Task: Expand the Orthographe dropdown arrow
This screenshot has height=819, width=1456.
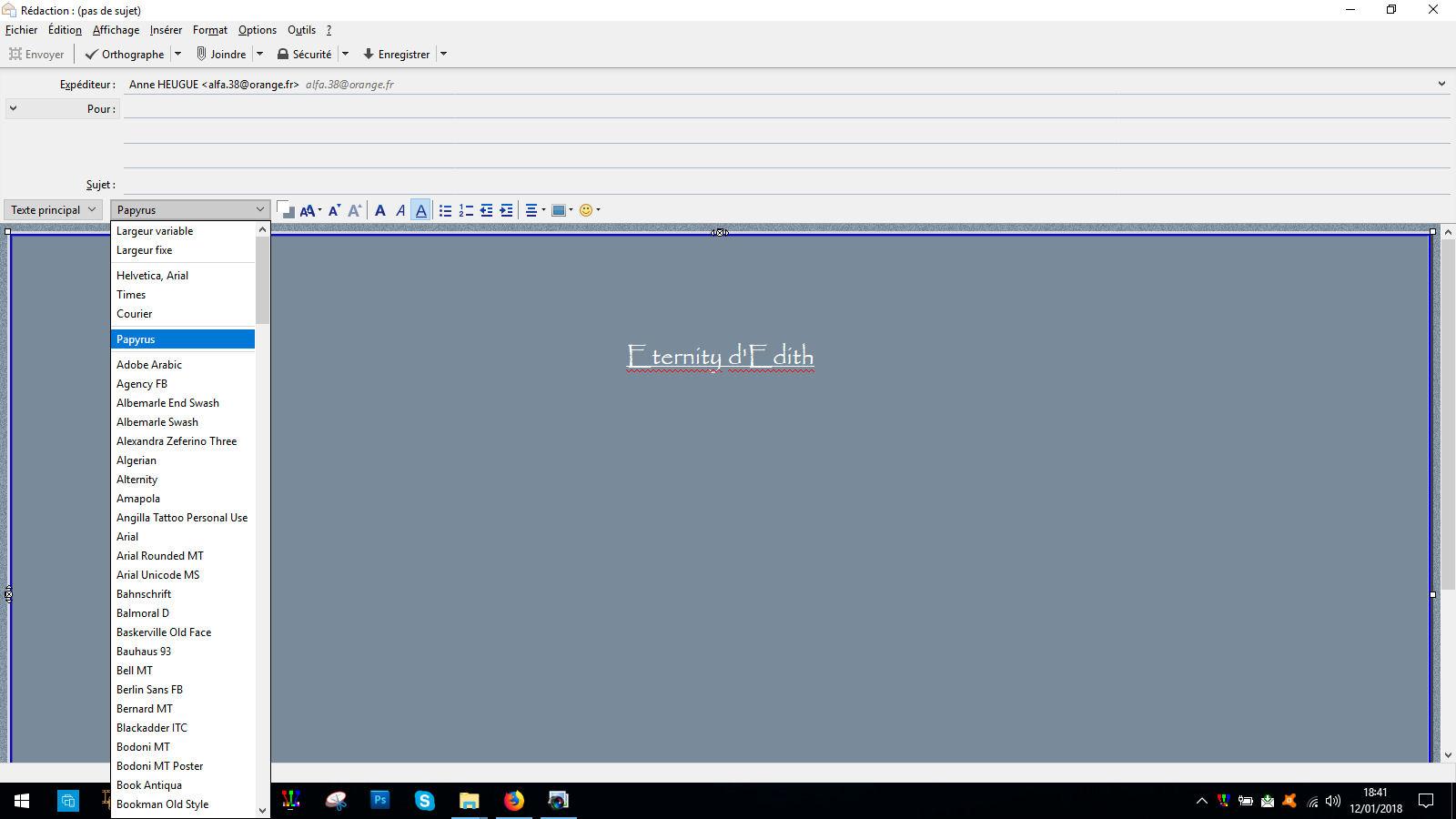Action: pyautogui.click(x=177, y=54)
